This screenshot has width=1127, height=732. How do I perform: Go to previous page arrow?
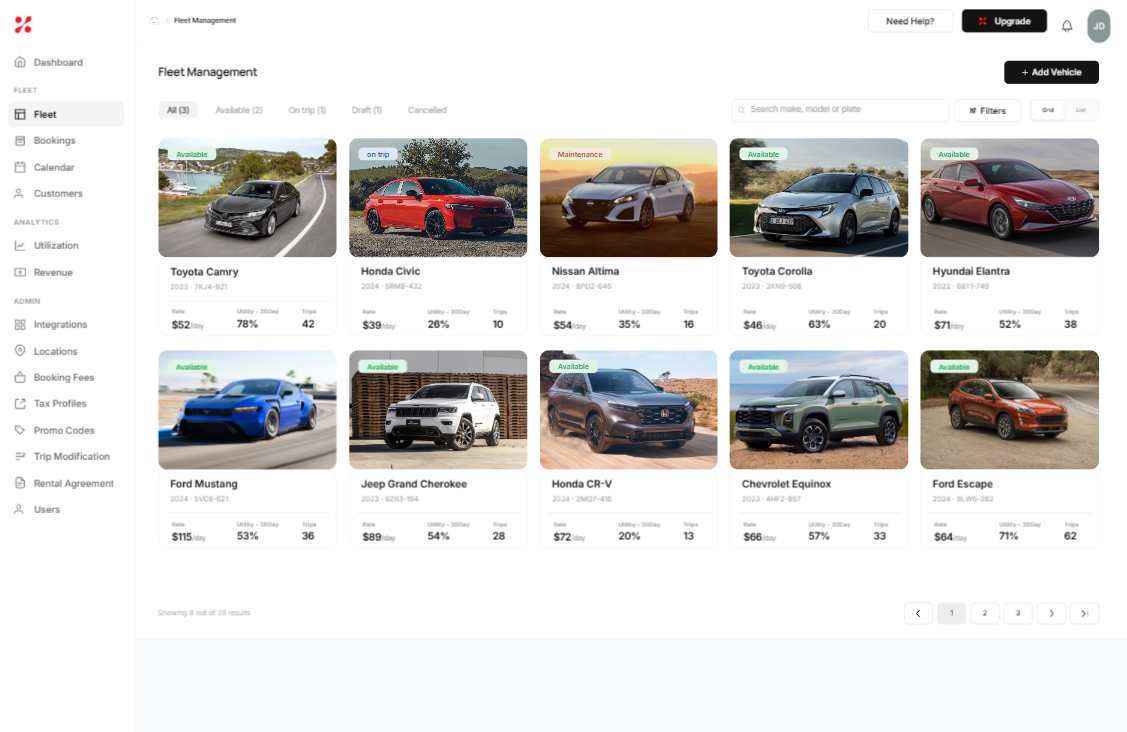(918, 613)
